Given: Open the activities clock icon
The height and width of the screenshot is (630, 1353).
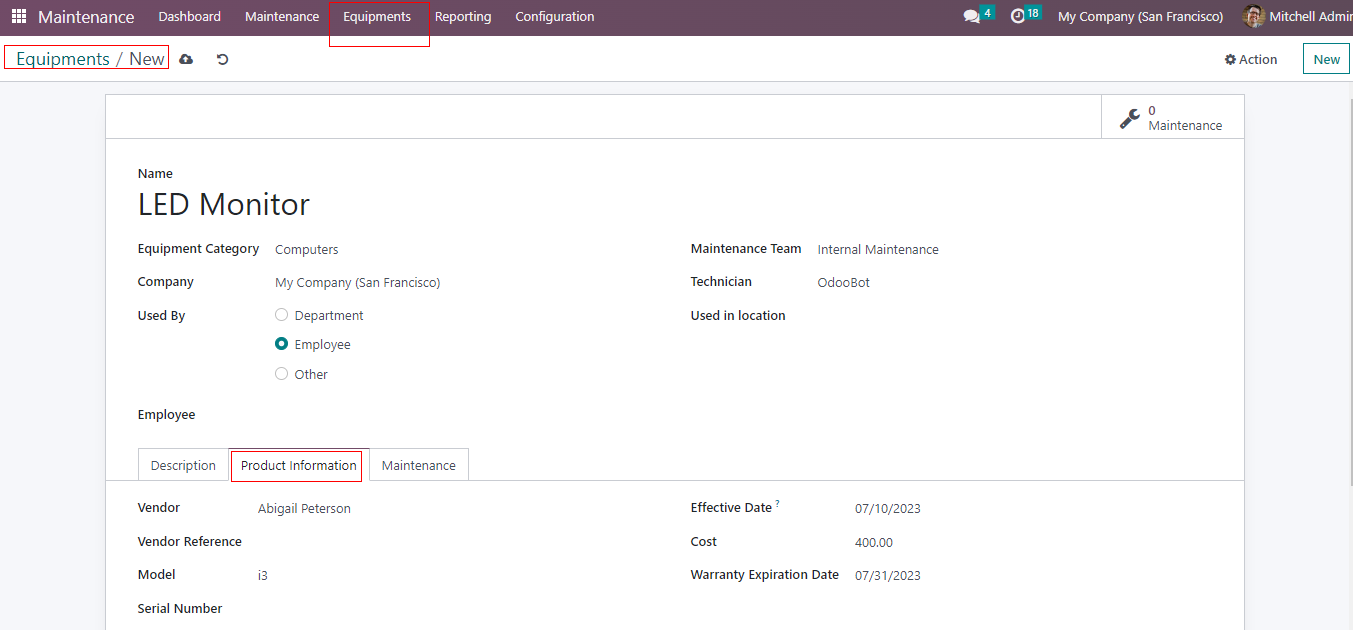Looking at the screenshot, I should 1018,17.
